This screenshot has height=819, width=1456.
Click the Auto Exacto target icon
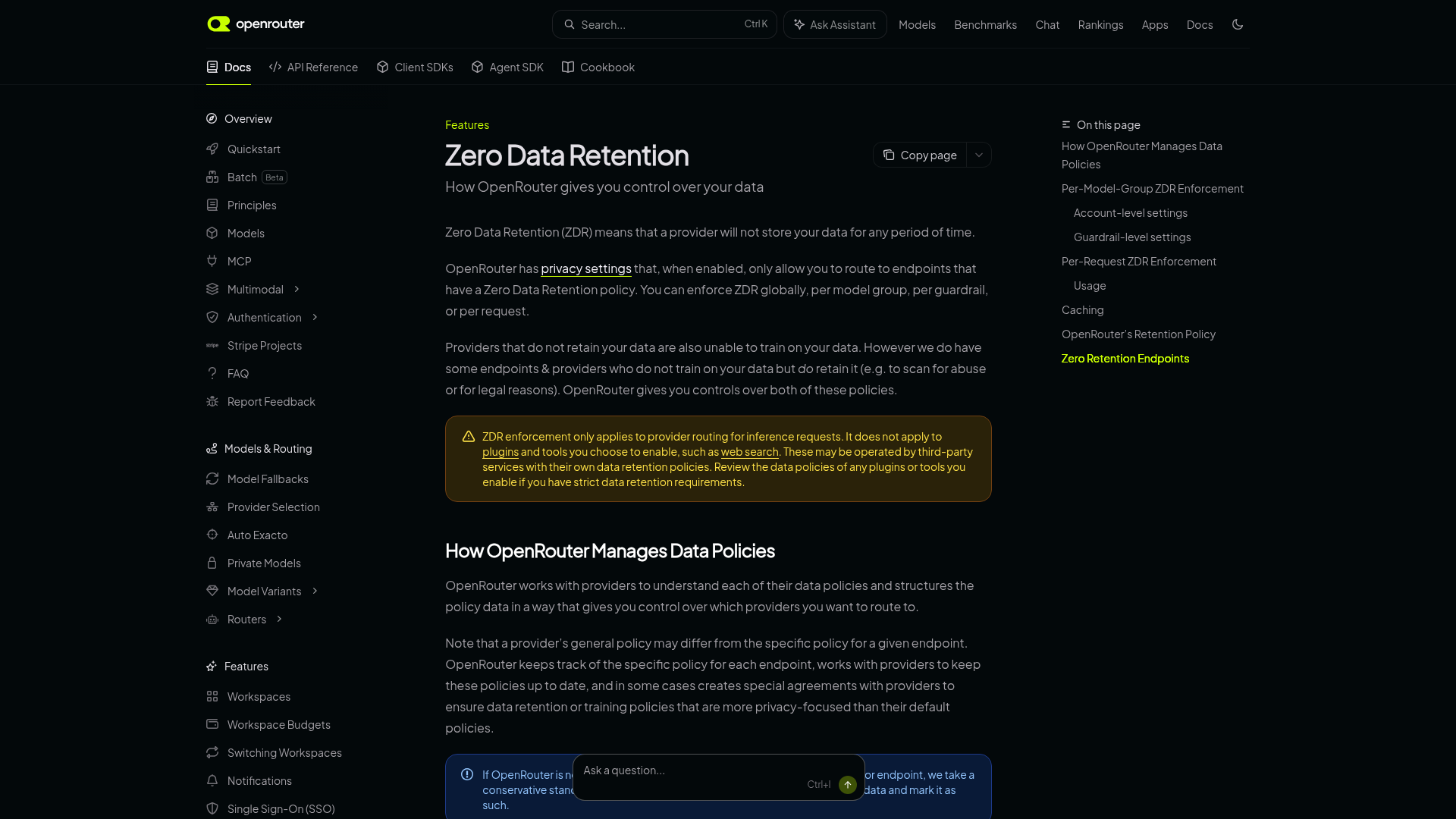click(212, 535)
